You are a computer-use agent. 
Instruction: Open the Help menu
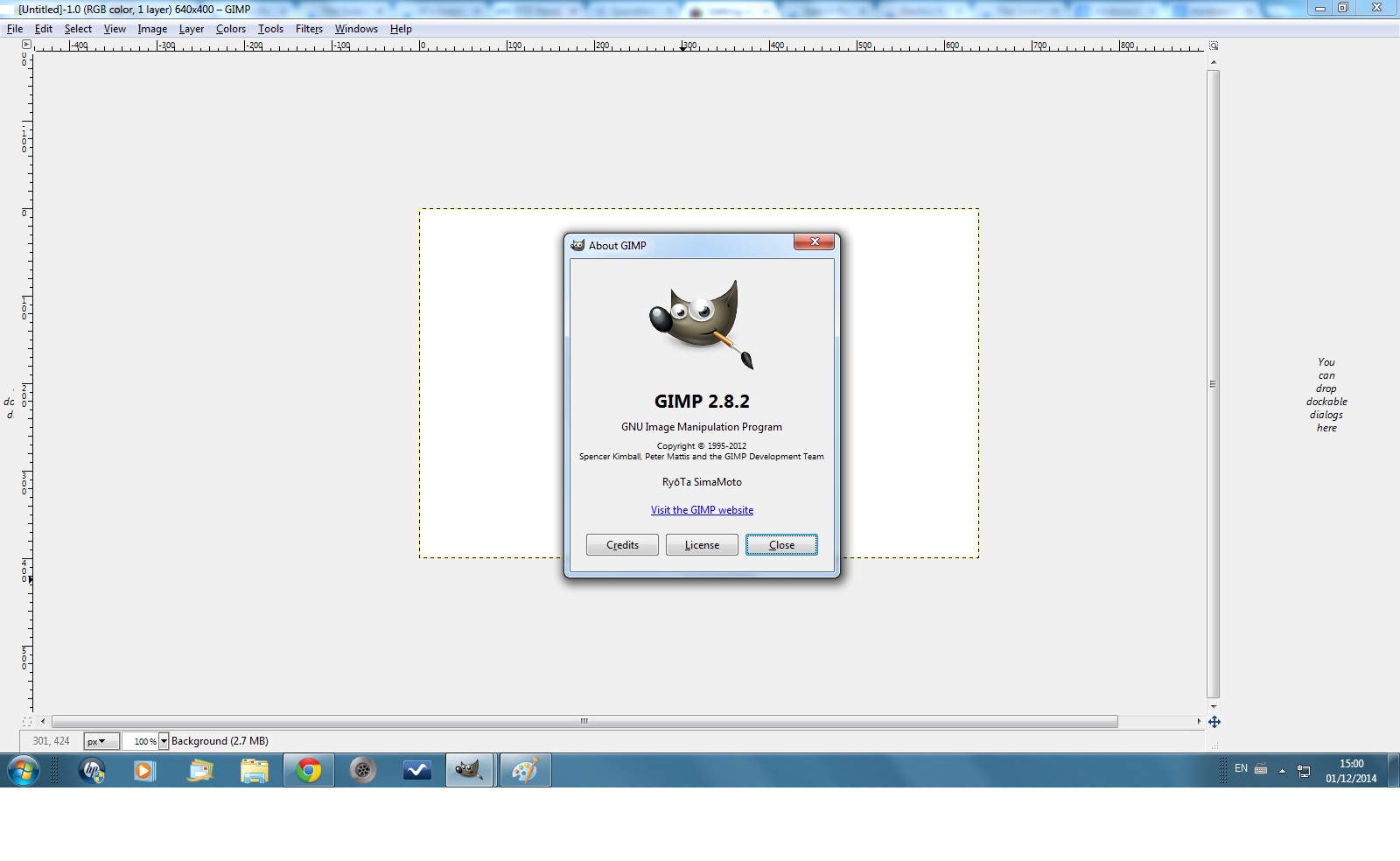click(401, 29)
